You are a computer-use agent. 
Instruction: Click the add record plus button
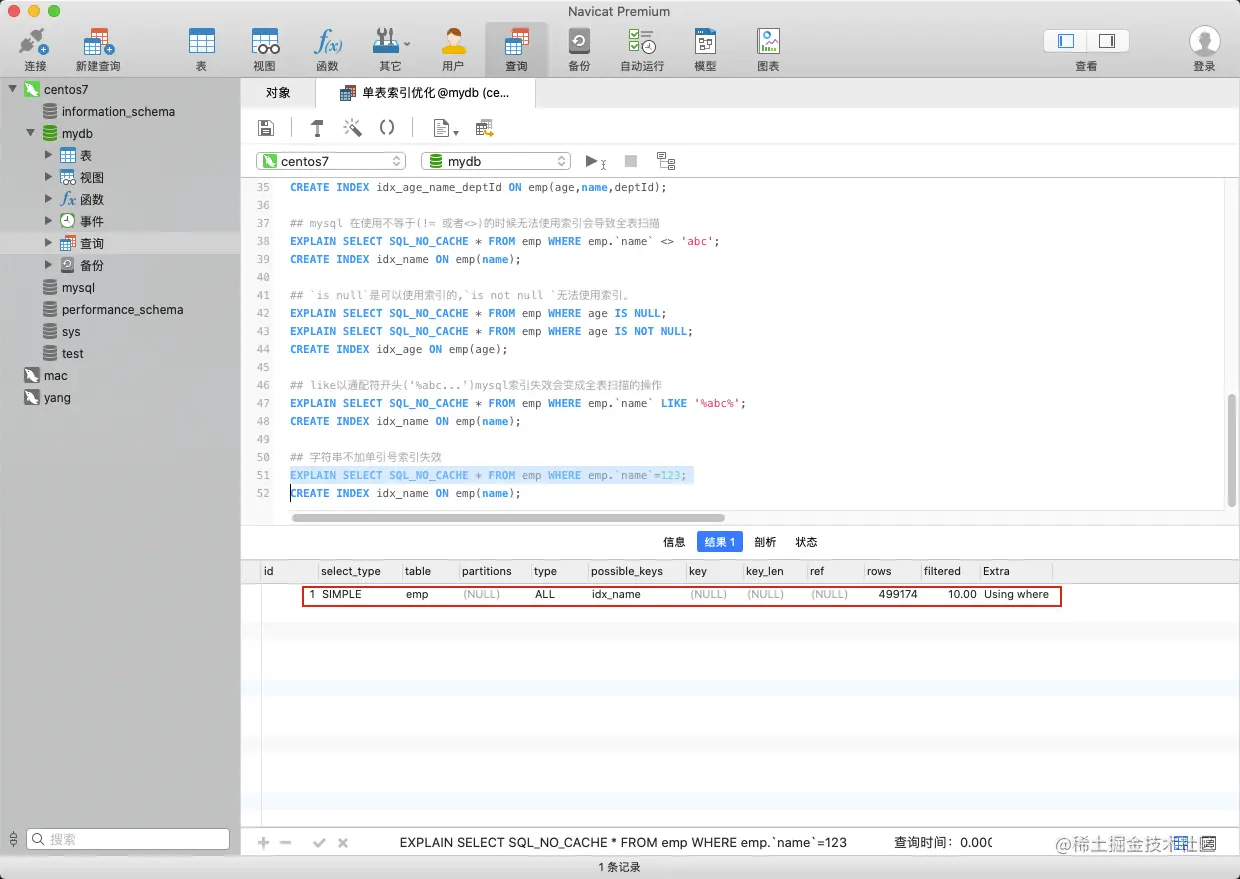pos(264,842)
